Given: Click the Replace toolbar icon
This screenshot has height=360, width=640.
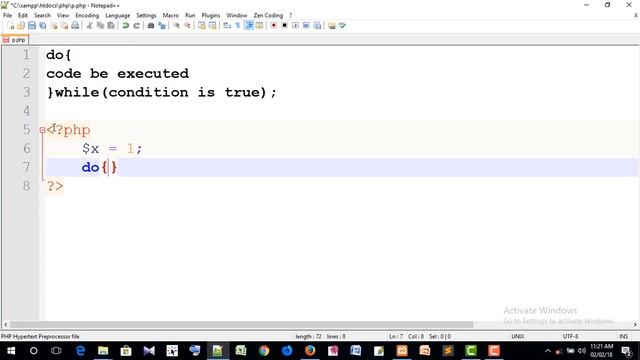Looking at the screenshot, I should coord(162,26).
